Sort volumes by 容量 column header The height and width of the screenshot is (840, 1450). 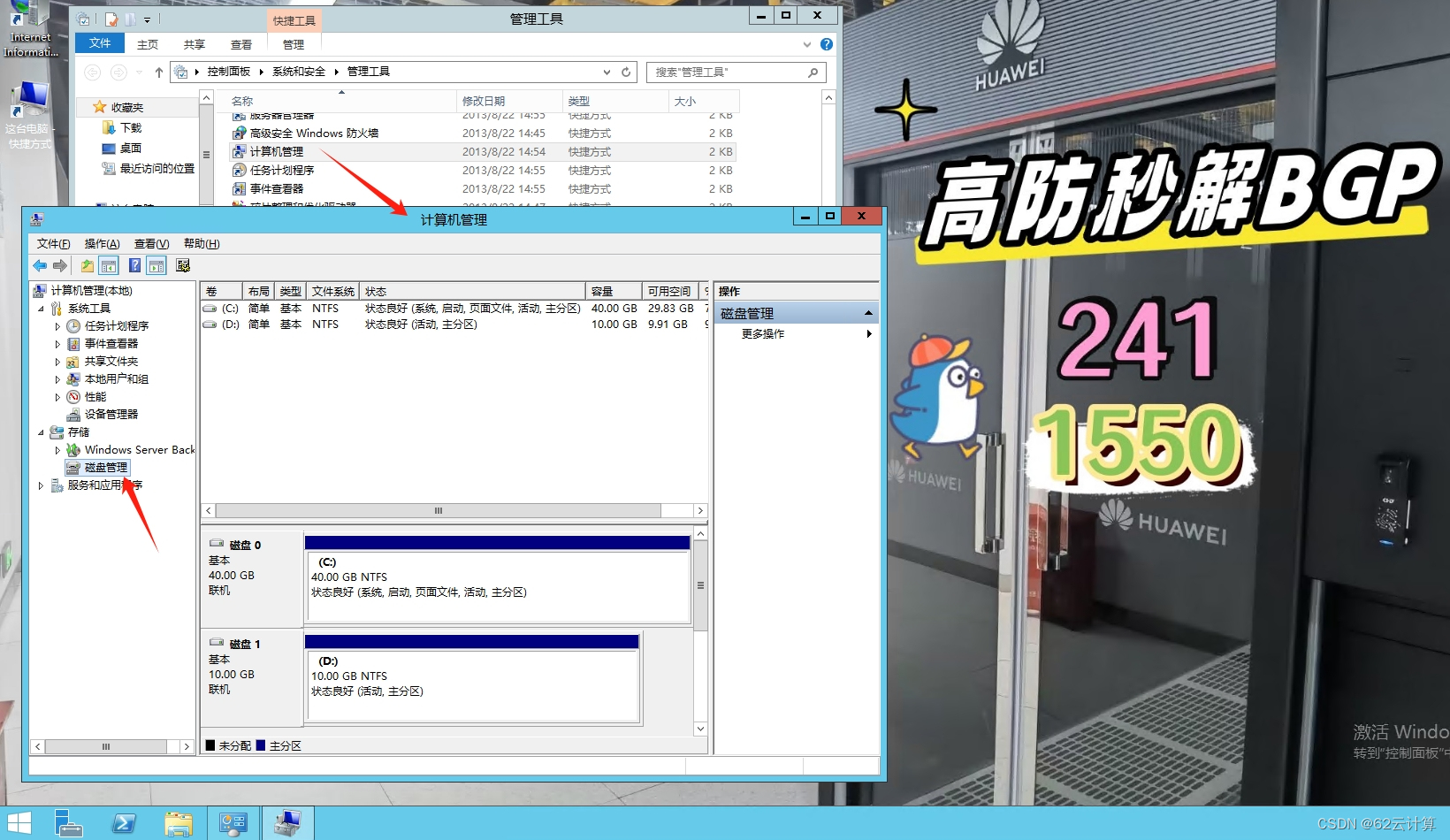[x=614, y=291]
